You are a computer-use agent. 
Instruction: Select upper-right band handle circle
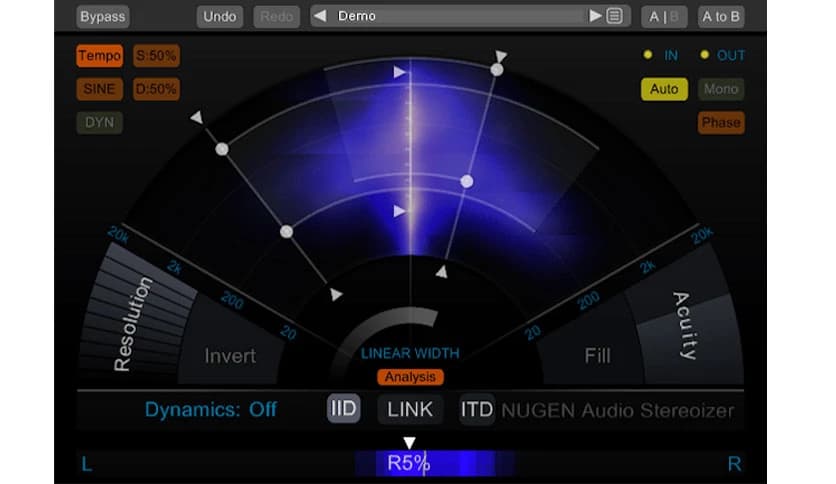point(497,70)
